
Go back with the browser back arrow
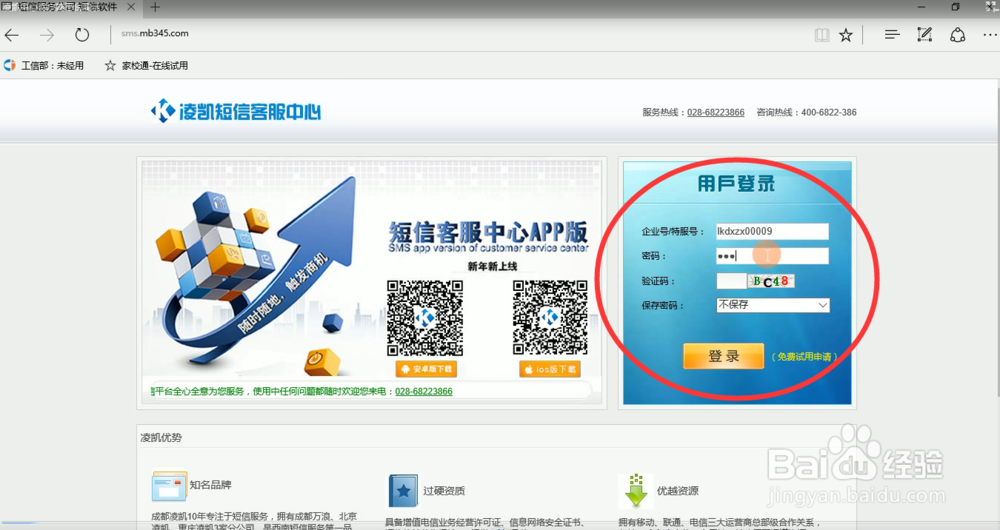tap(11, 35)
